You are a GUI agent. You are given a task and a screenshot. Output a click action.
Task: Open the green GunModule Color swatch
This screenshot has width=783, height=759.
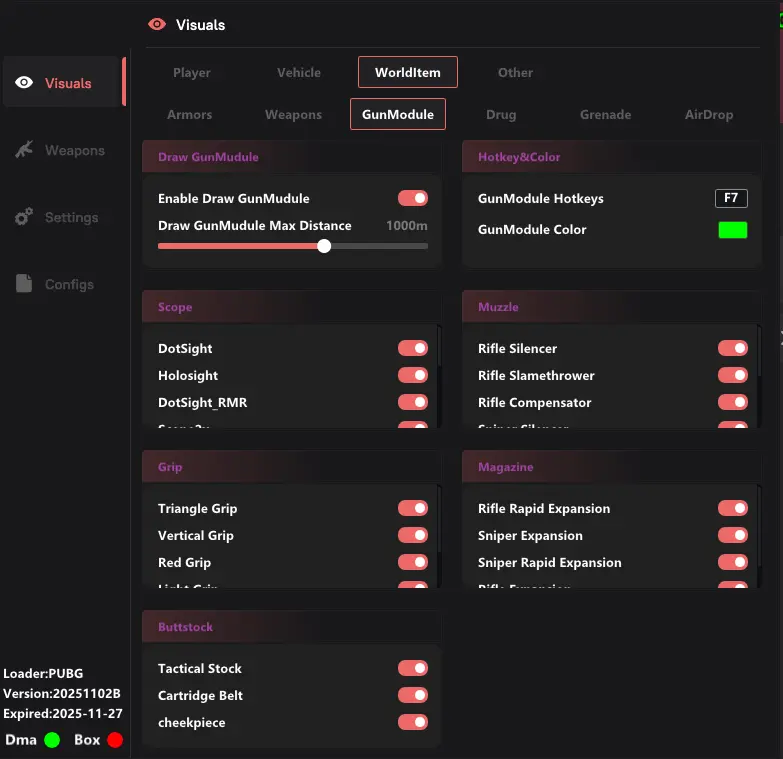pos(732,230)
